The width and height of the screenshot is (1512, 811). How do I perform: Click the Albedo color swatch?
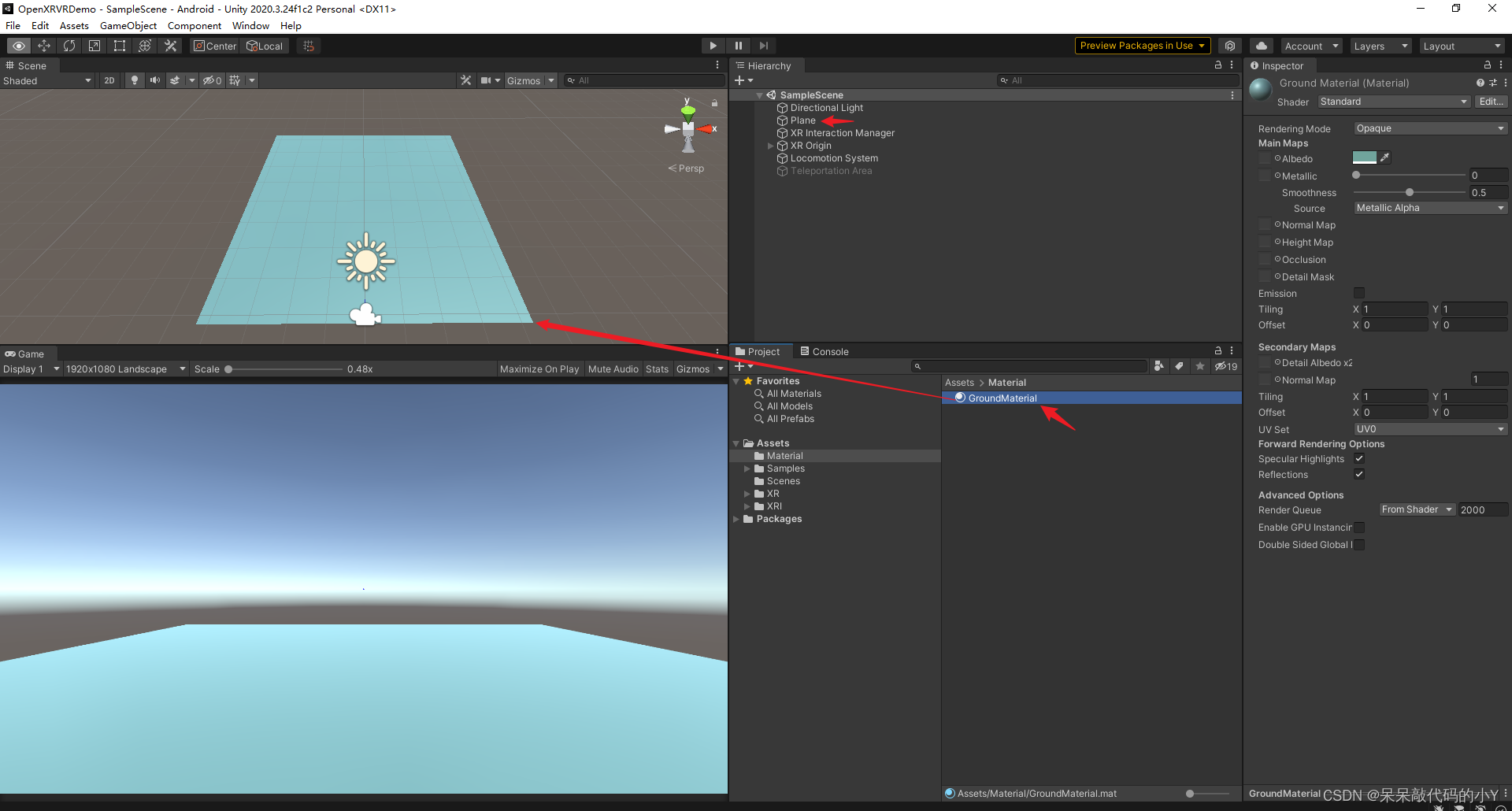tap(1364, 157)
